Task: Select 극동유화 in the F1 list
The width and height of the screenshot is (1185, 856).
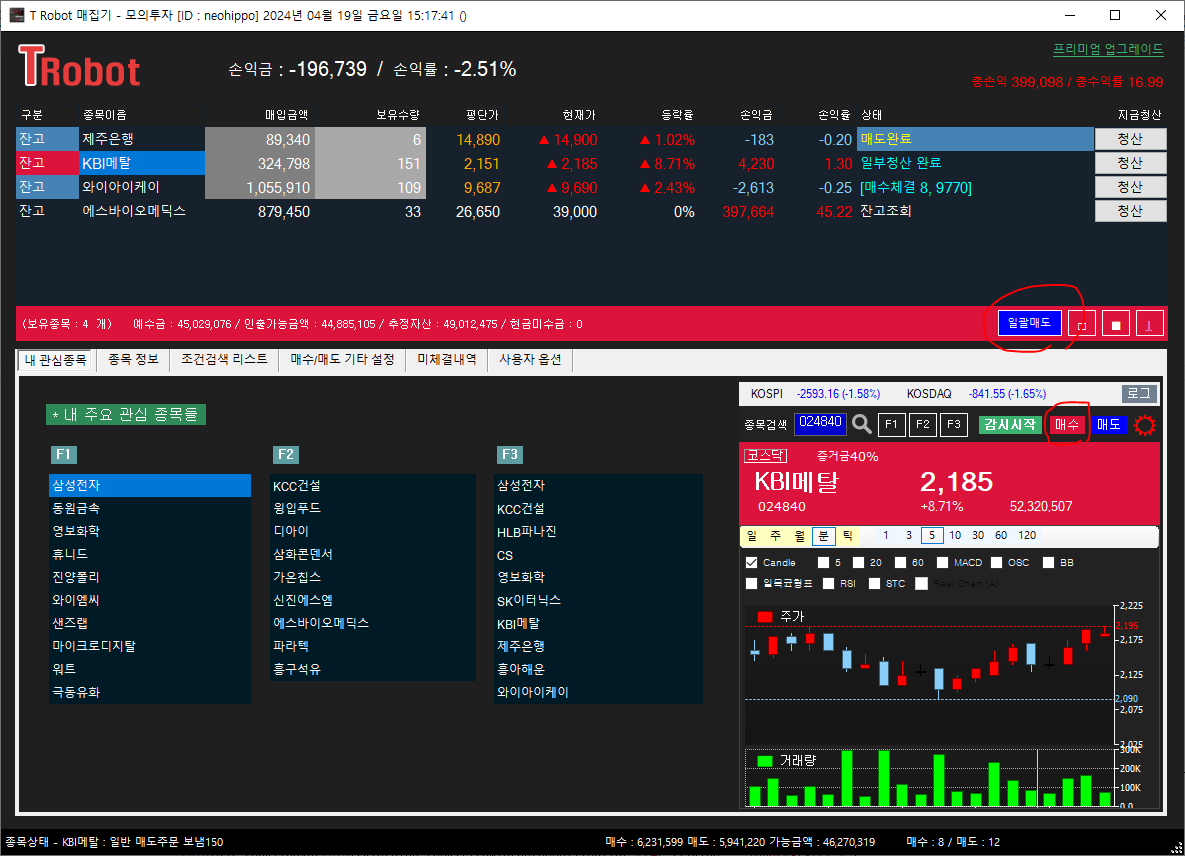Action: coord(150,692)
